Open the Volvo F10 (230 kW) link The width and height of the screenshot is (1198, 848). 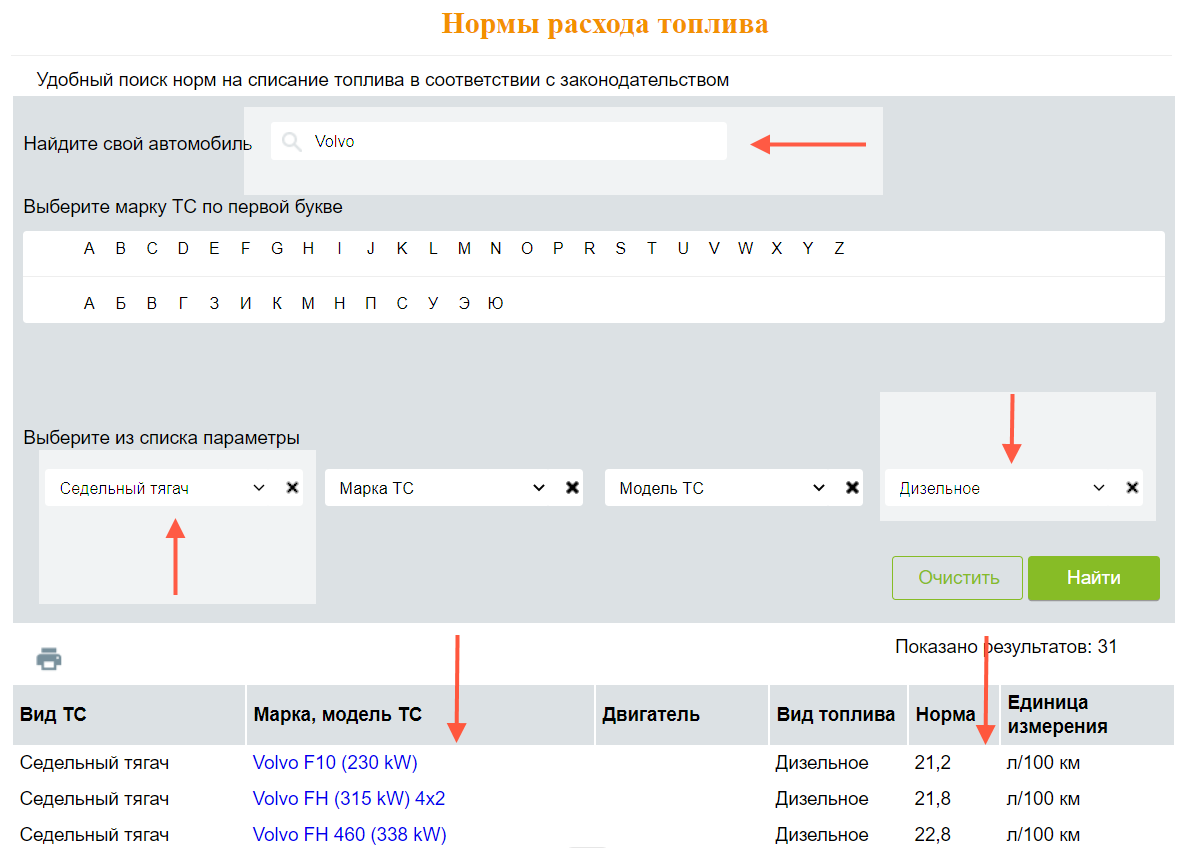point(335,762)
